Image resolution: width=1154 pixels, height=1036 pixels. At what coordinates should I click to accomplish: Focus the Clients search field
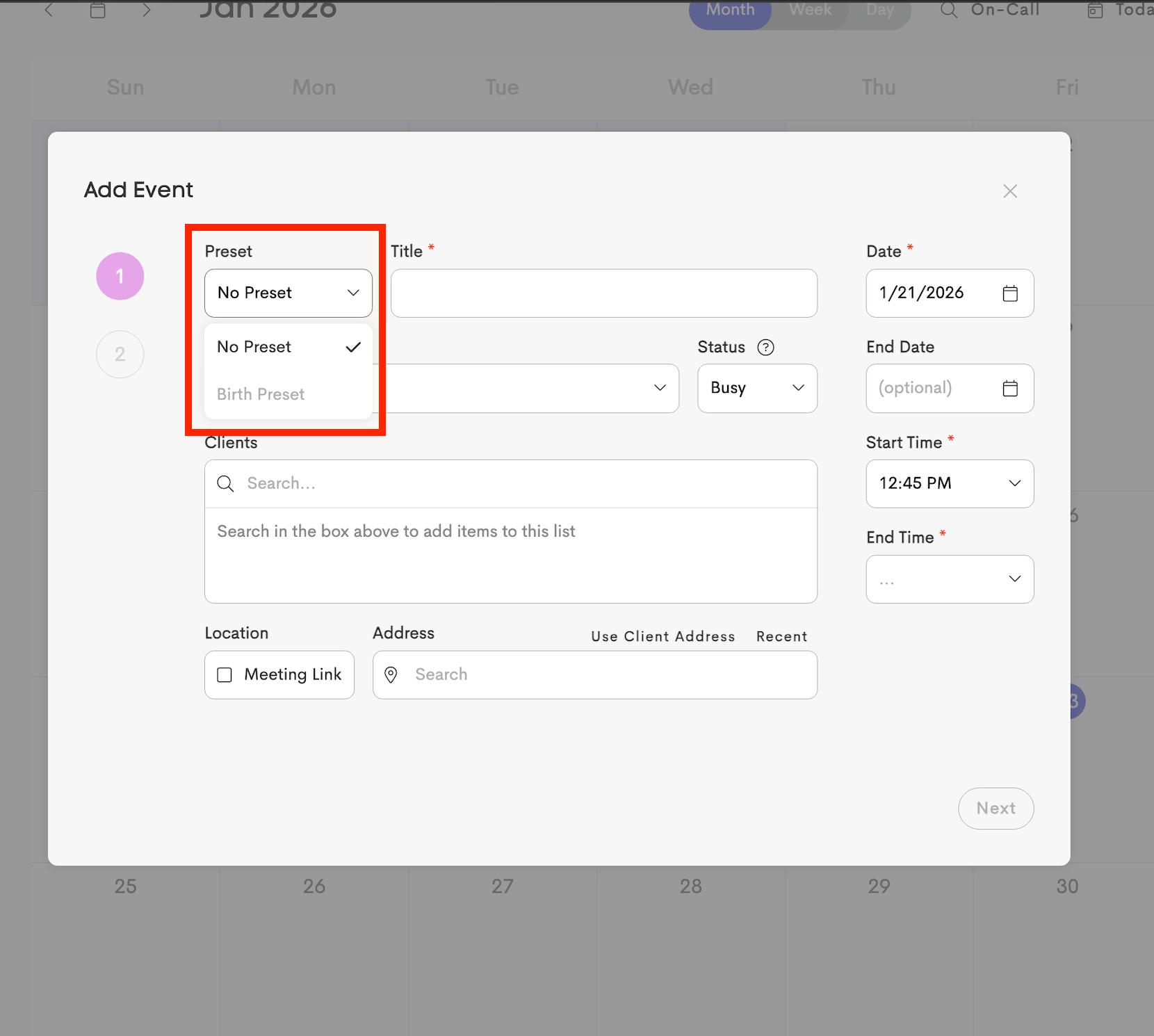pos(511,483)
